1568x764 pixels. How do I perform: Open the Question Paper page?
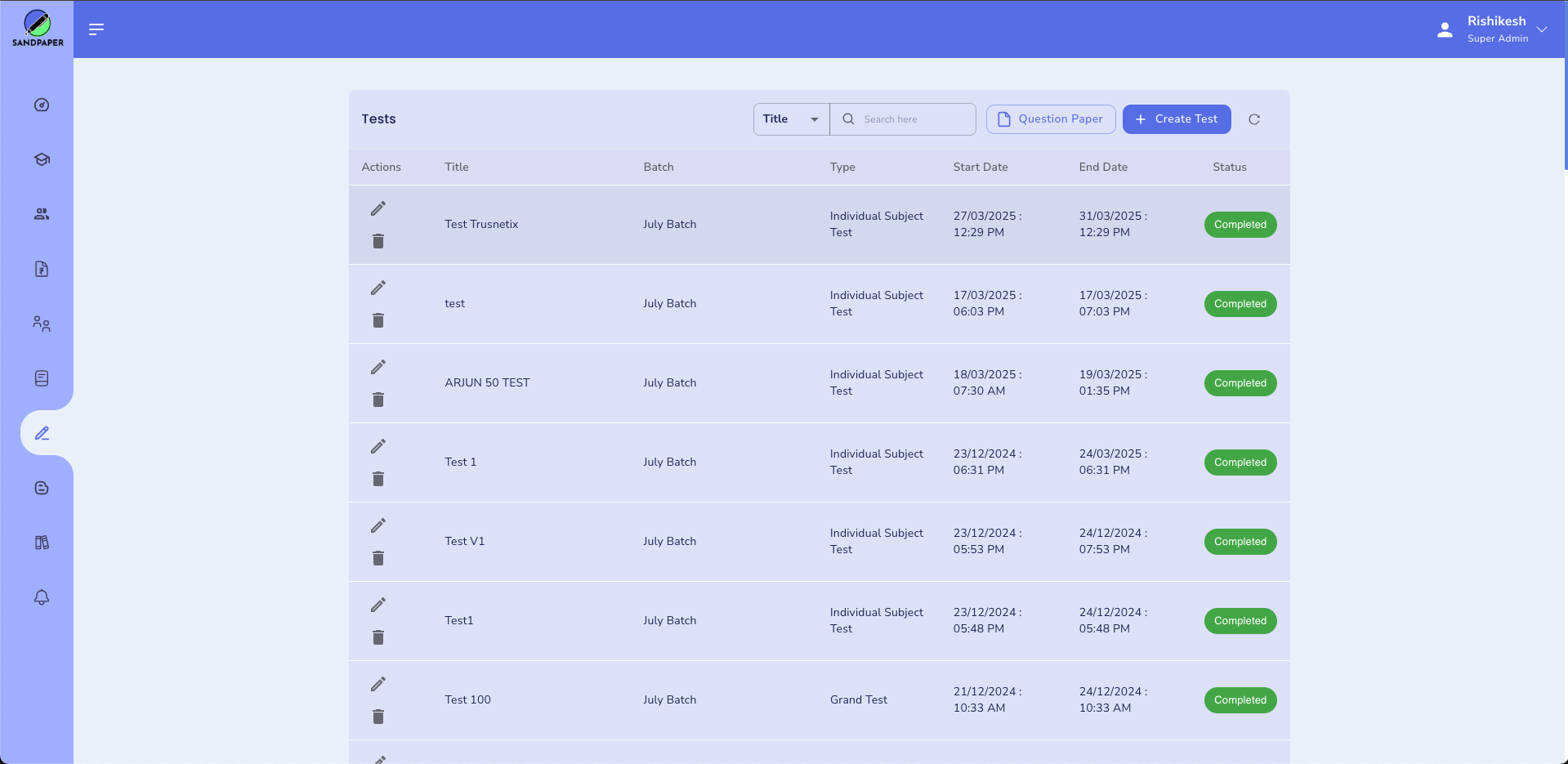pyautogui.click(x=1051, y=118)
